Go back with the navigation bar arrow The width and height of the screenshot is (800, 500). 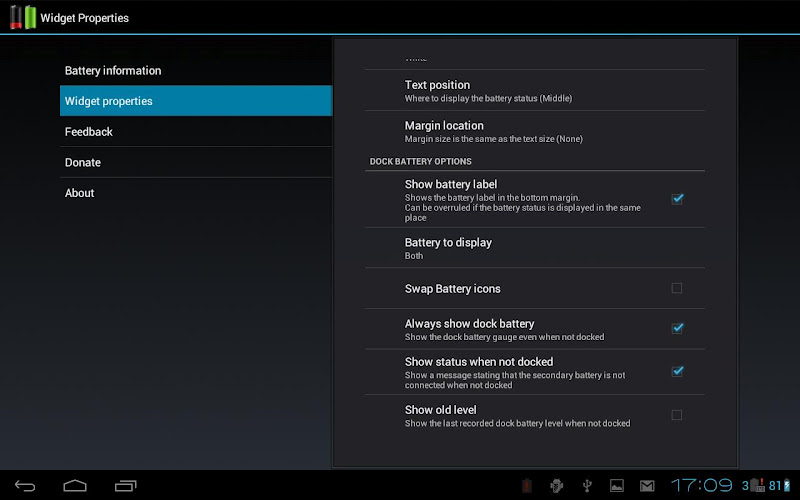coord(25,486)
